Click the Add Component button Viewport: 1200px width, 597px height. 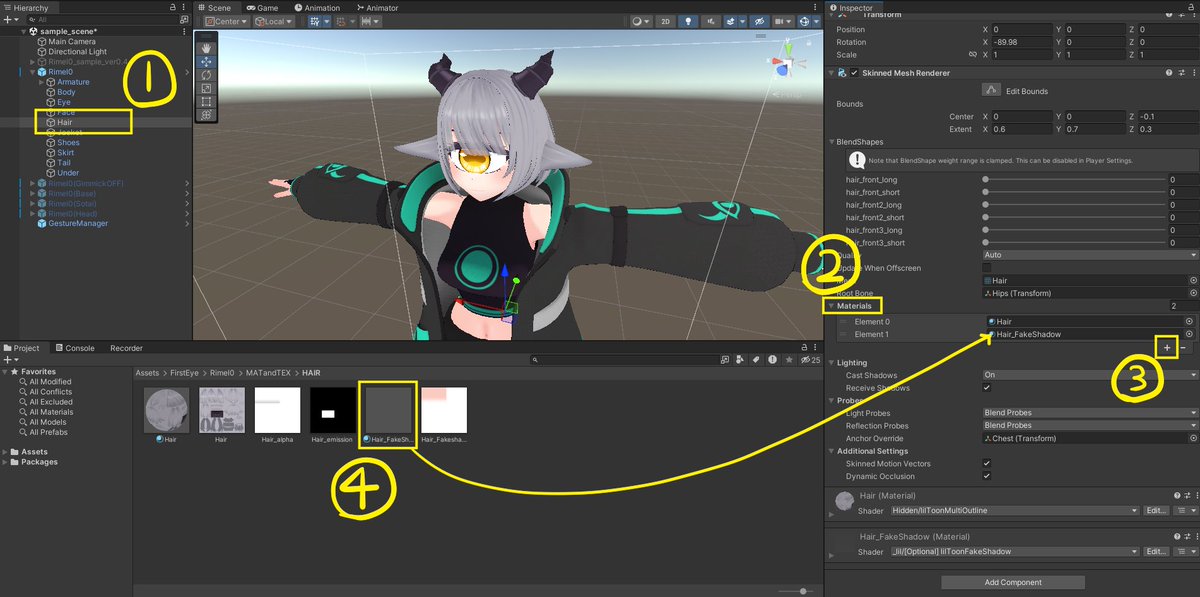click(1012, 582)
